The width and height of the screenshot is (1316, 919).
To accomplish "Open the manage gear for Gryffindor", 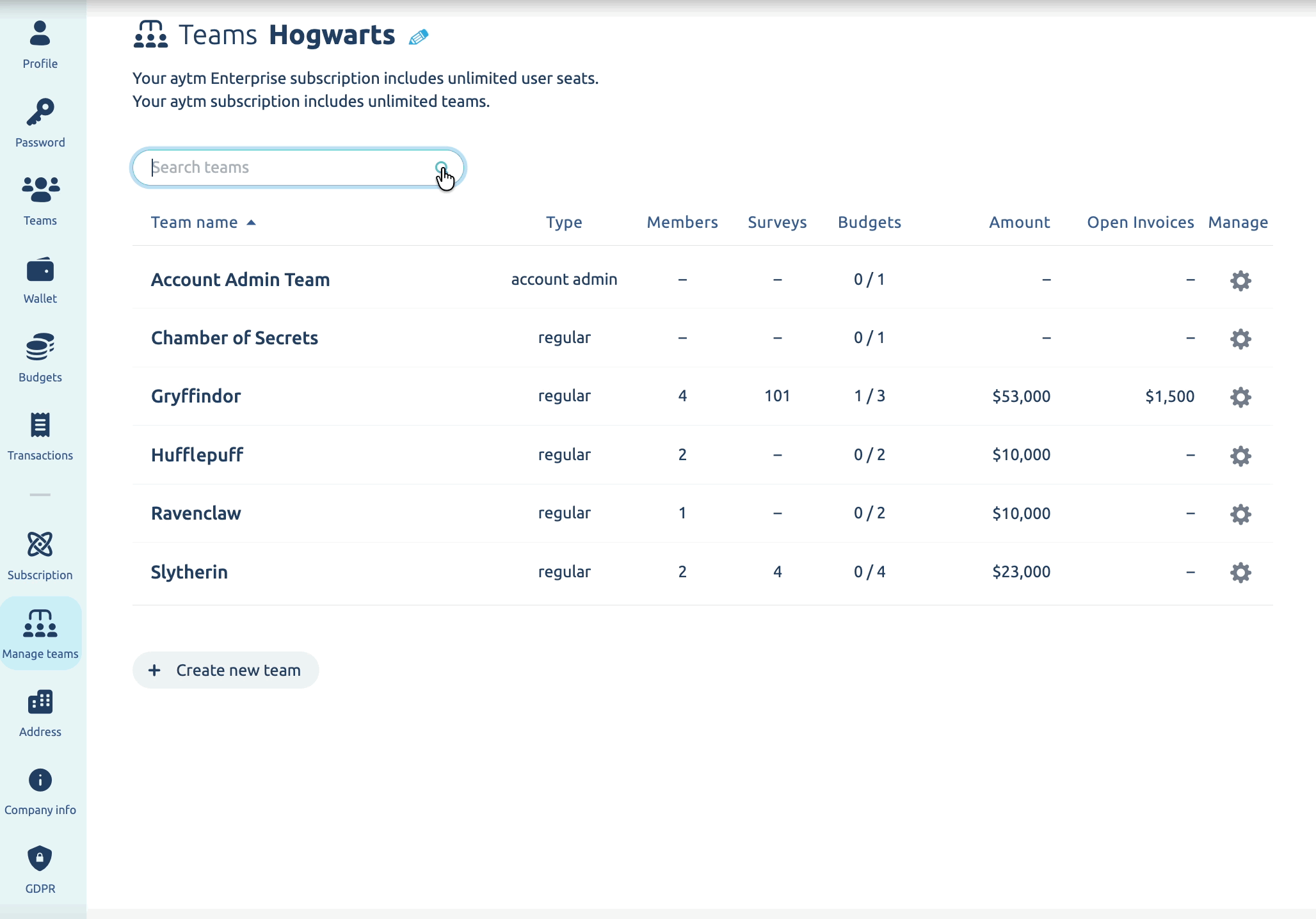I will pyautogui.click(x=1240, y=397).
